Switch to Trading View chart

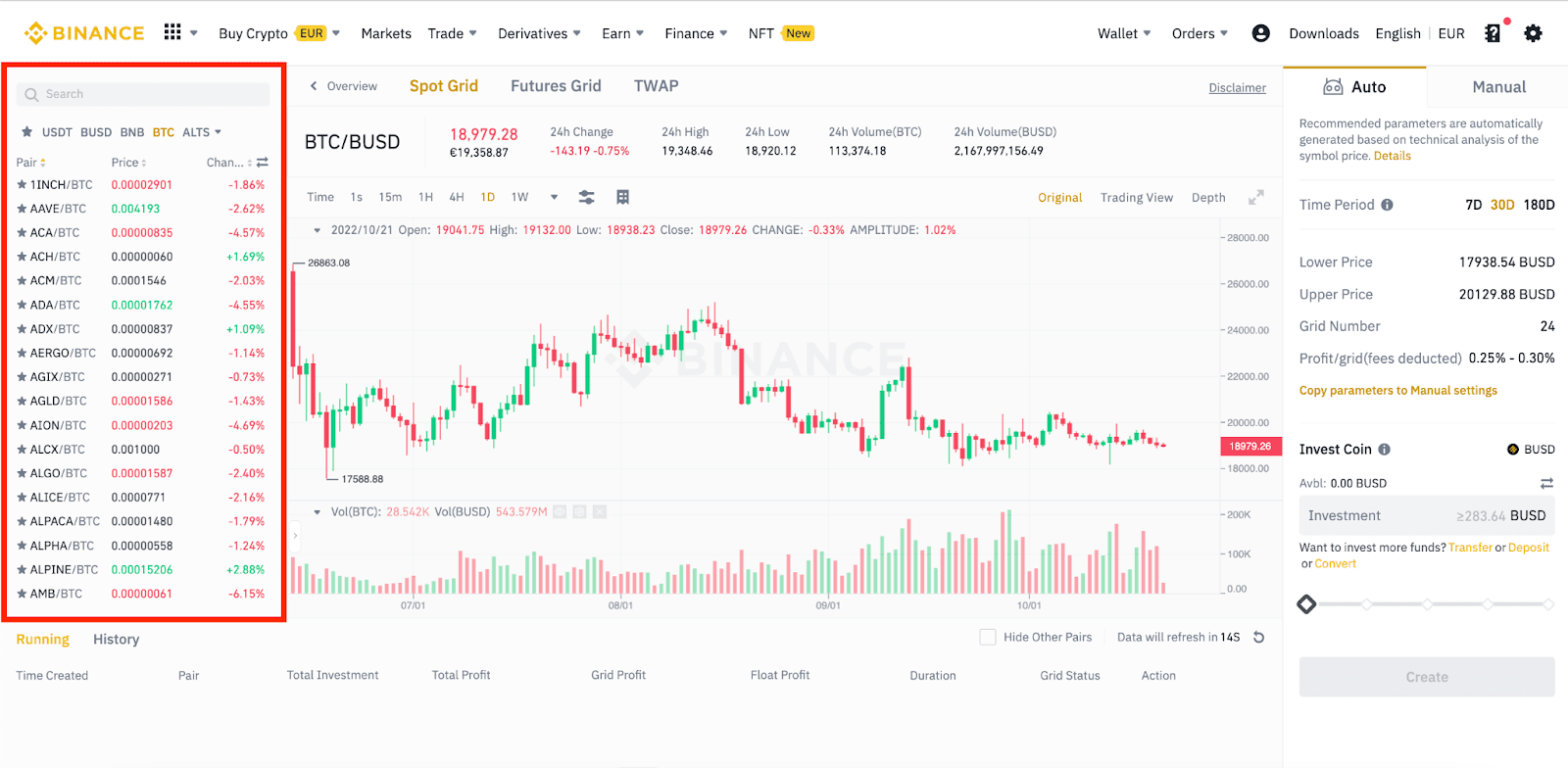[x=1136, y=197]
